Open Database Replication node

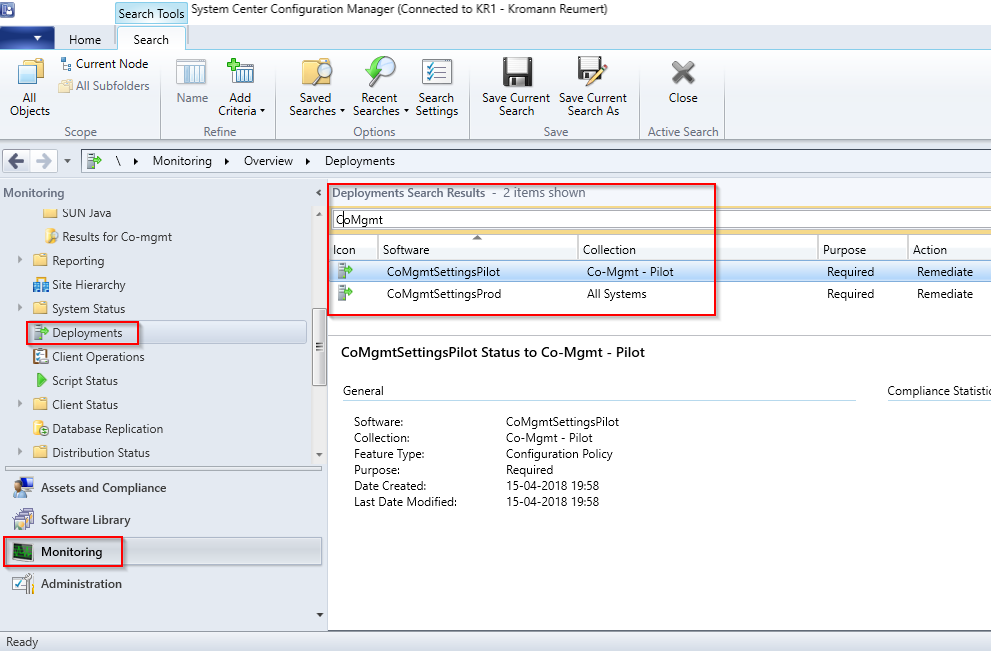98,429
